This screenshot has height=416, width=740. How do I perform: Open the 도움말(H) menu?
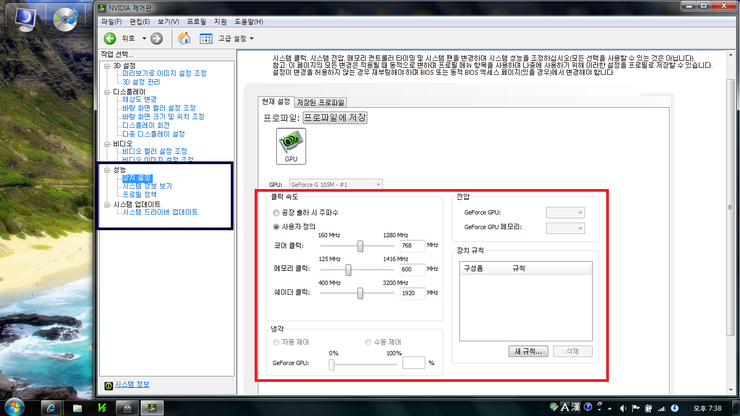coord(249,22)
